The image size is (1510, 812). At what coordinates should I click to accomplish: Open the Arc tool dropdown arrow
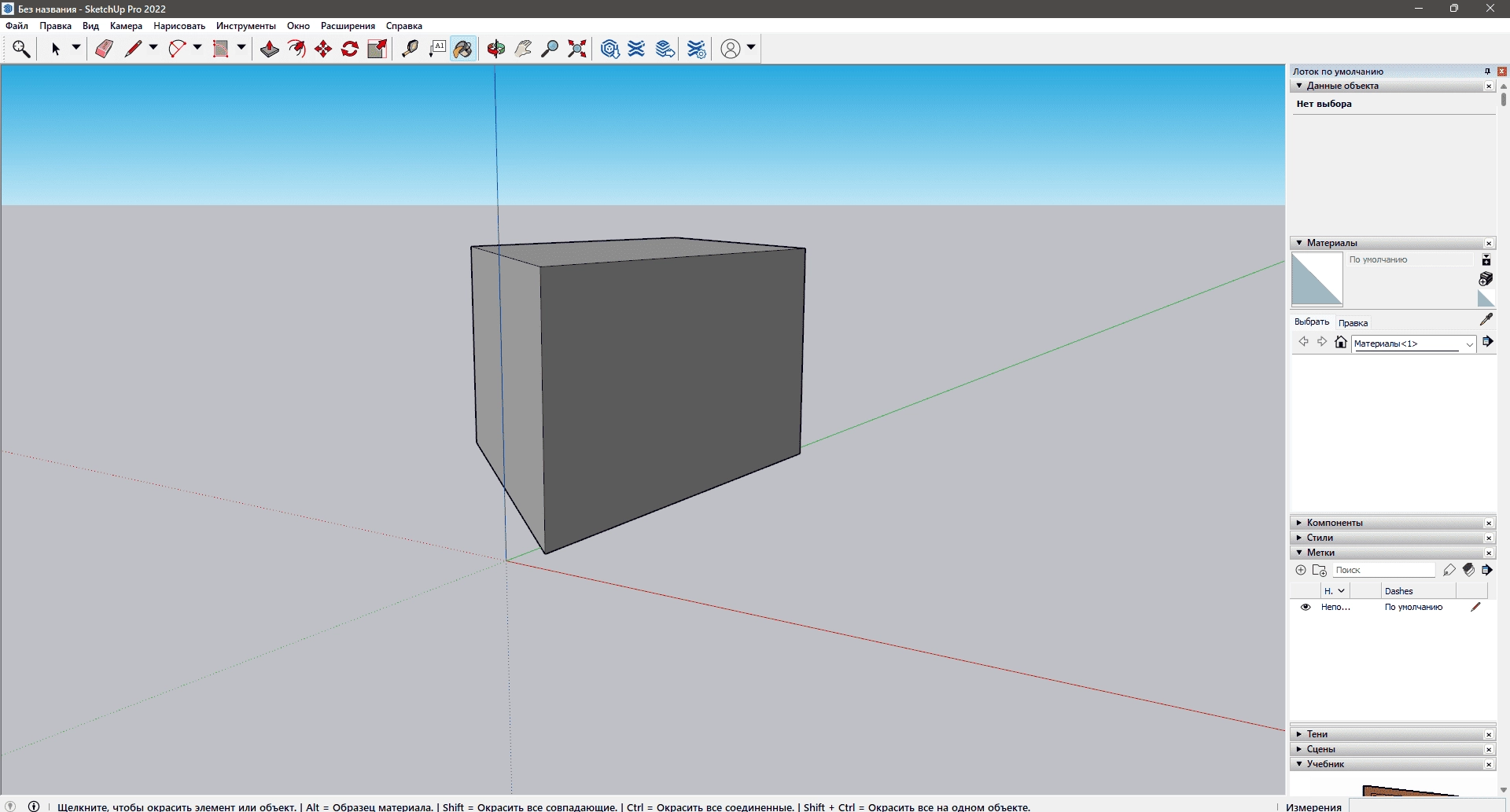(x=197, y=48)
